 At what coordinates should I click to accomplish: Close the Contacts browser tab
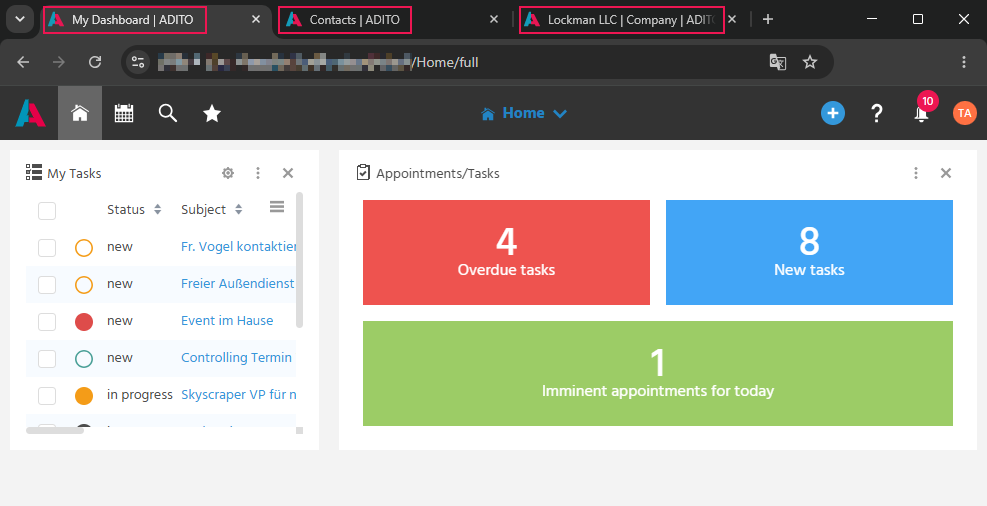click(494, 20)
